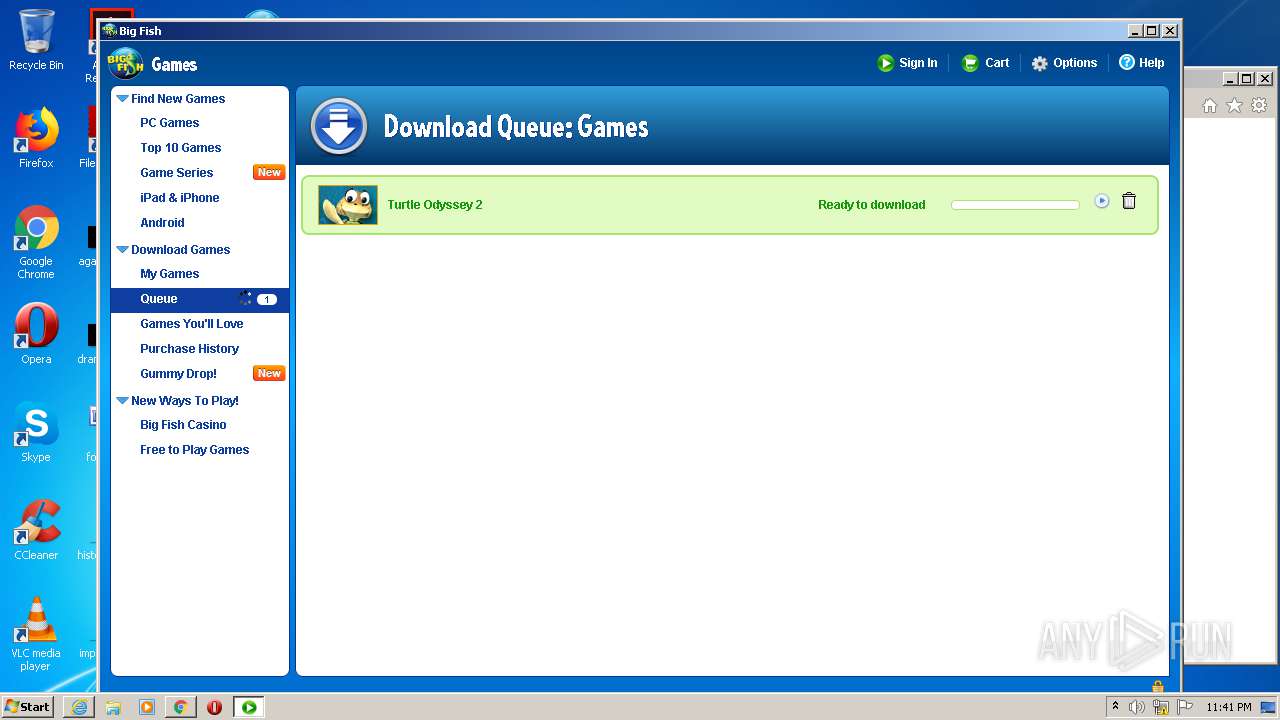Open Free to Play Games

[x=195, y=450]
